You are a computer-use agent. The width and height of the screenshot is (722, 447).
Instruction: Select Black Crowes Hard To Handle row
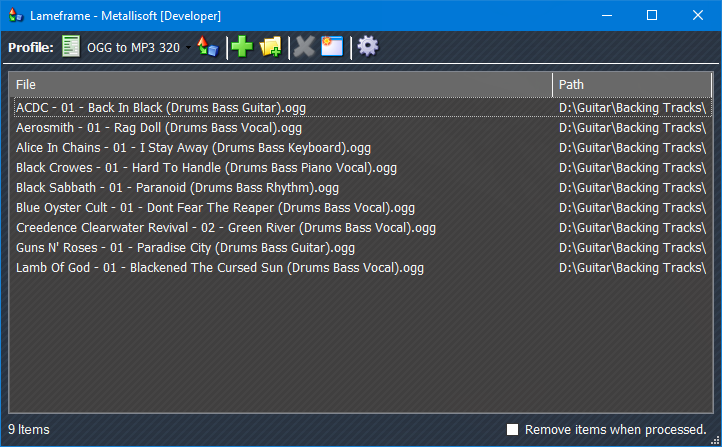tap(206, 167)
